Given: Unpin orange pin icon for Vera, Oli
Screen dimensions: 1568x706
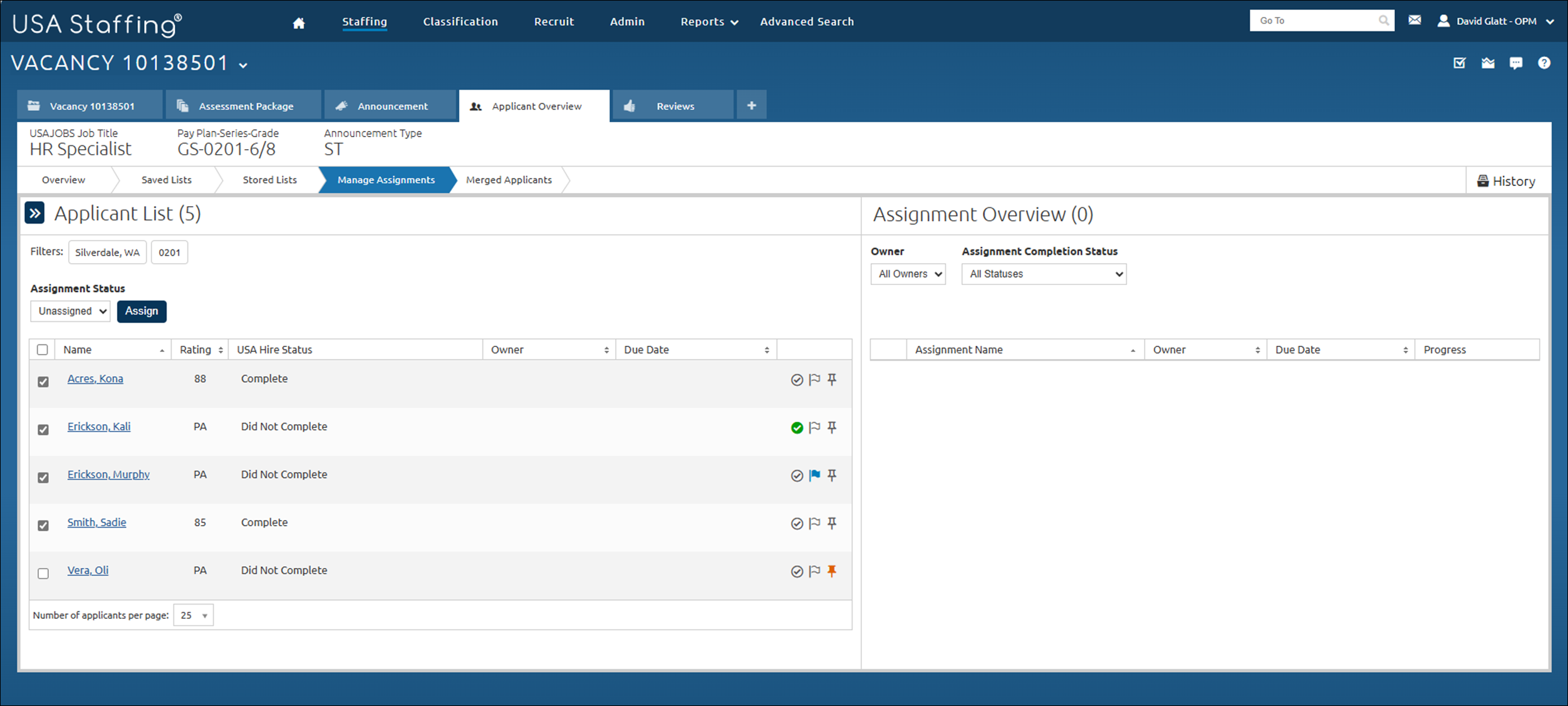Looking at the screenshot, I should 832,571.
